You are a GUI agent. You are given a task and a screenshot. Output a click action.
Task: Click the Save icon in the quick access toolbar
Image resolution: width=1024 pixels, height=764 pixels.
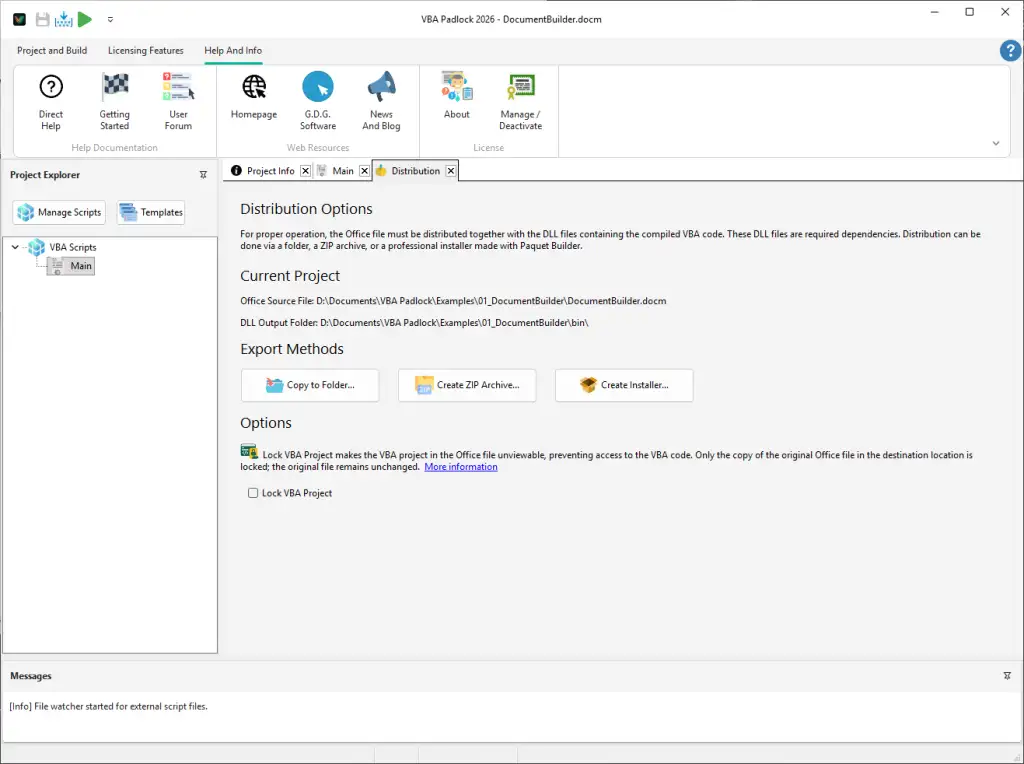click(x=40, y=18)
